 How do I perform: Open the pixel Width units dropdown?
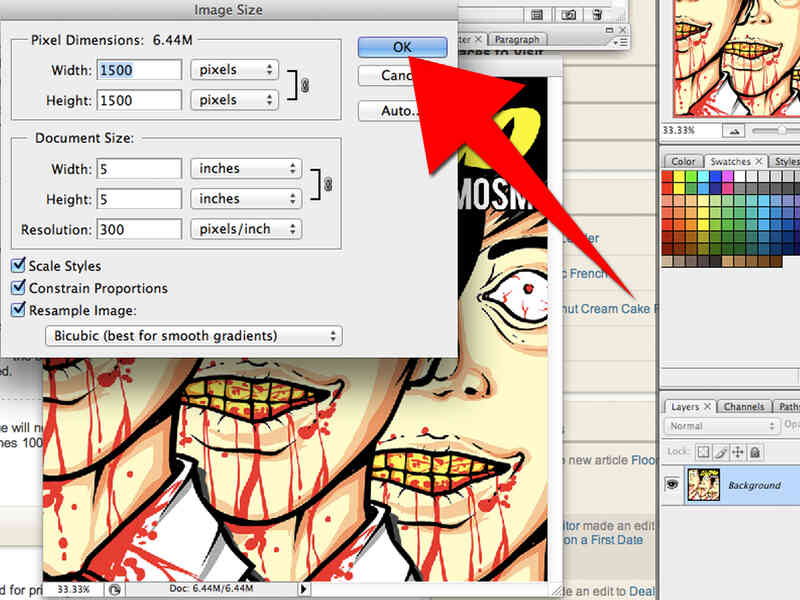coord(235,70)
